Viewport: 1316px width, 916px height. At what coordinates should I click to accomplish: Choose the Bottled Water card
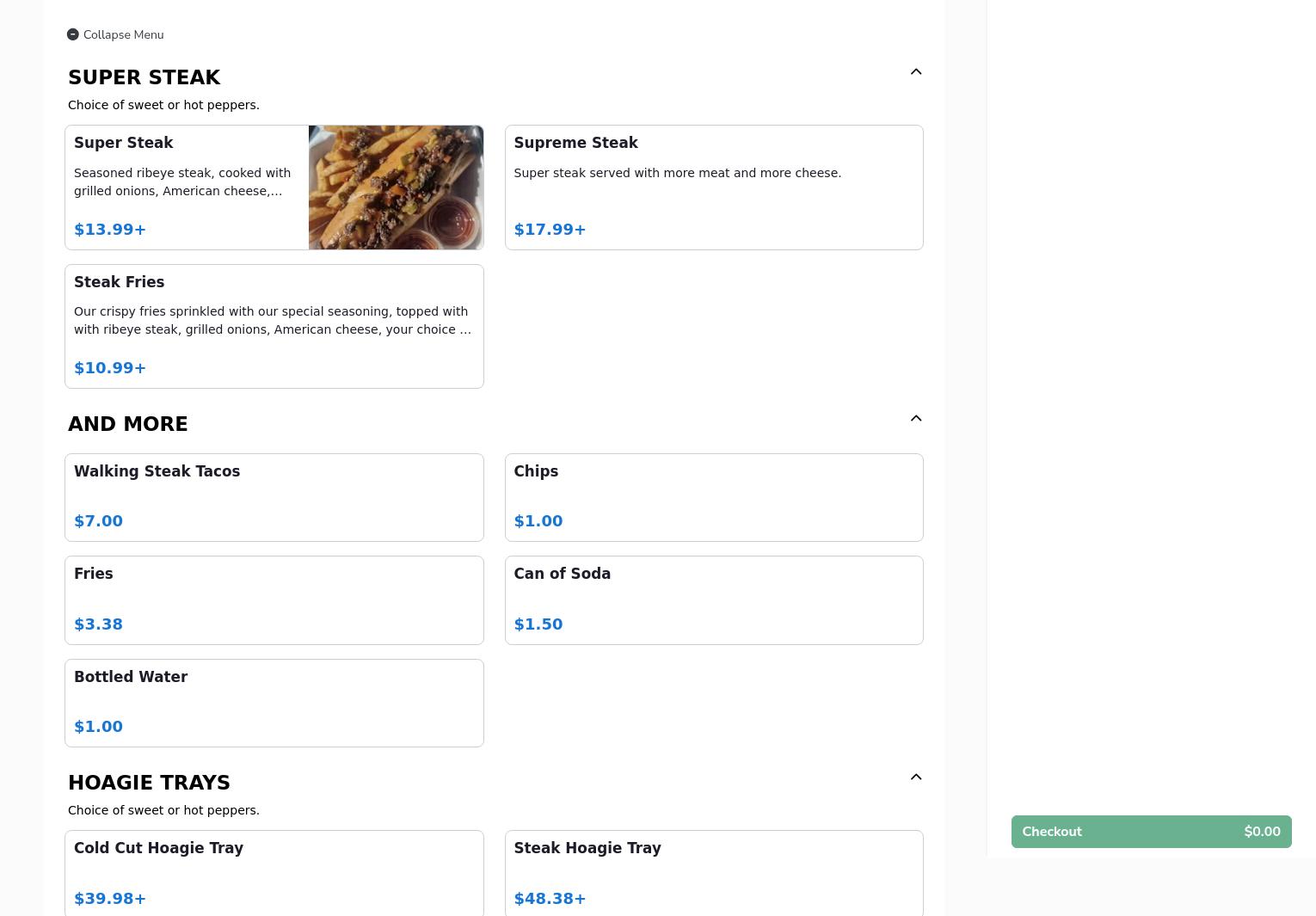[x=274, y=703]
